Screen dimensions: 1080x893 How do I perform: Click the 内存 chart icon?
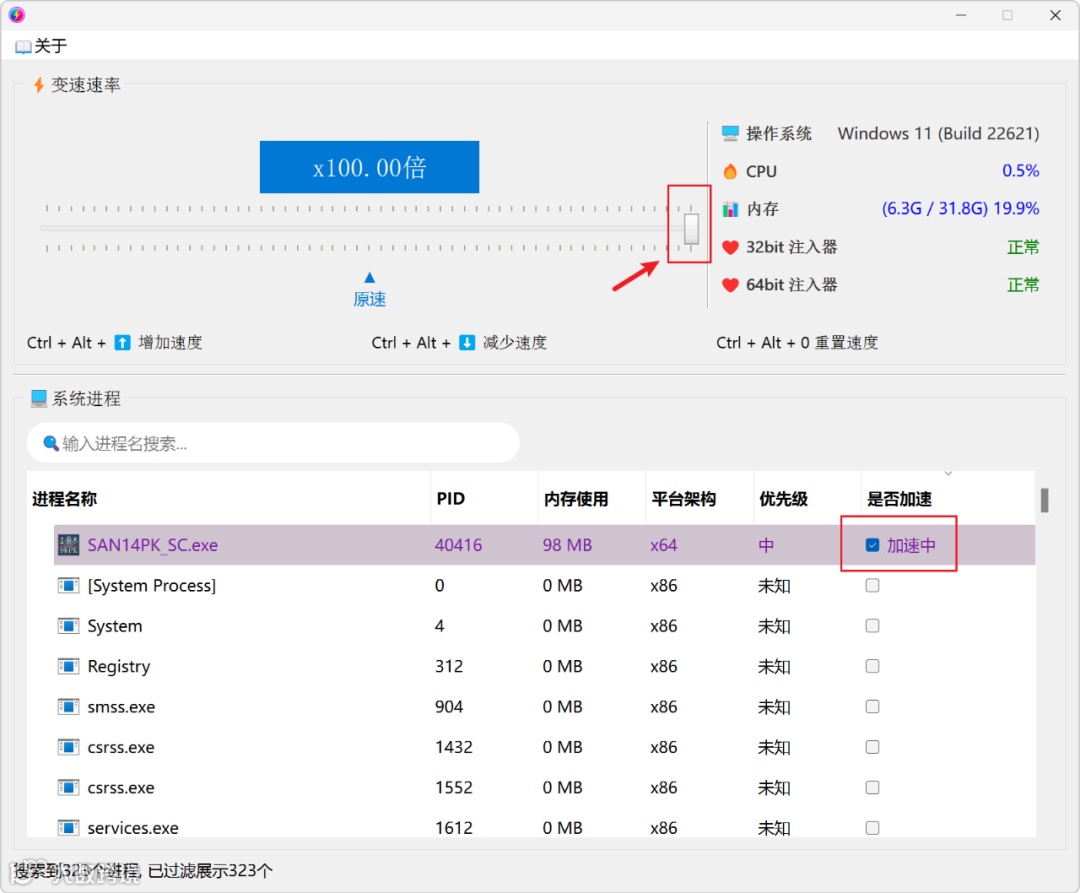pyautogui.click(x=730, y=209)
